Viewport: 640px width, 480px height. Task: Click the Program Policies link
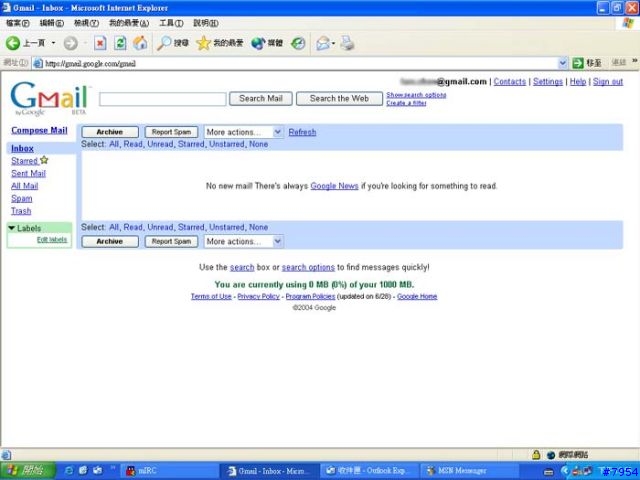(310, 296)
